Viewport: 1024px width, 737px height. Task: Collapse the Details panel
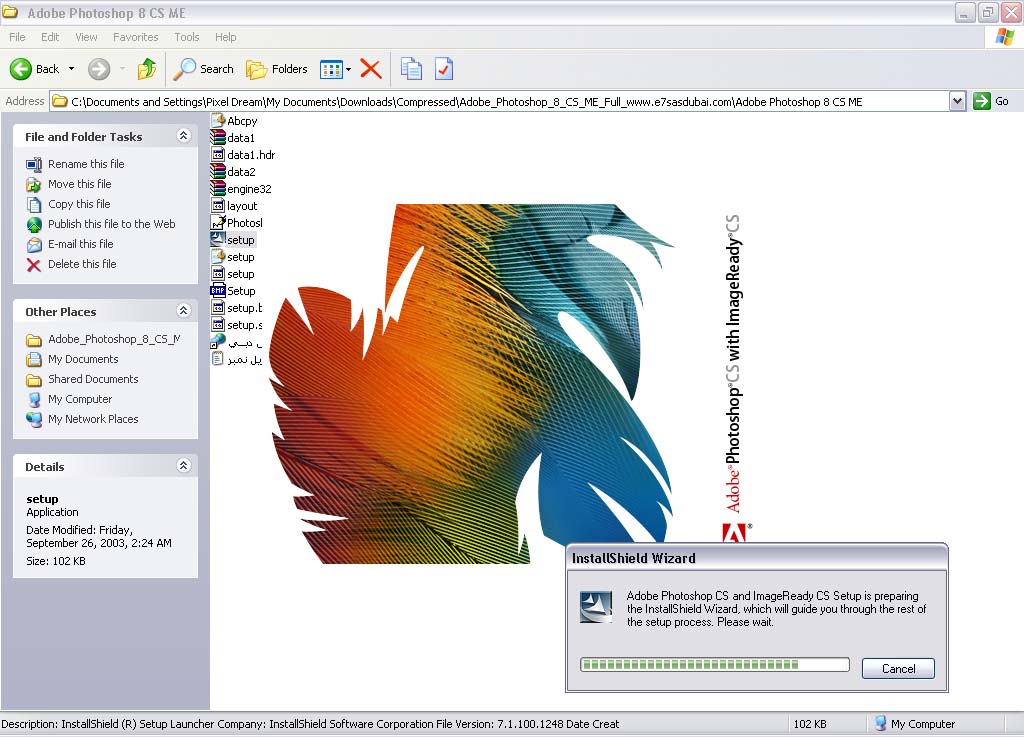coord(183,466)
